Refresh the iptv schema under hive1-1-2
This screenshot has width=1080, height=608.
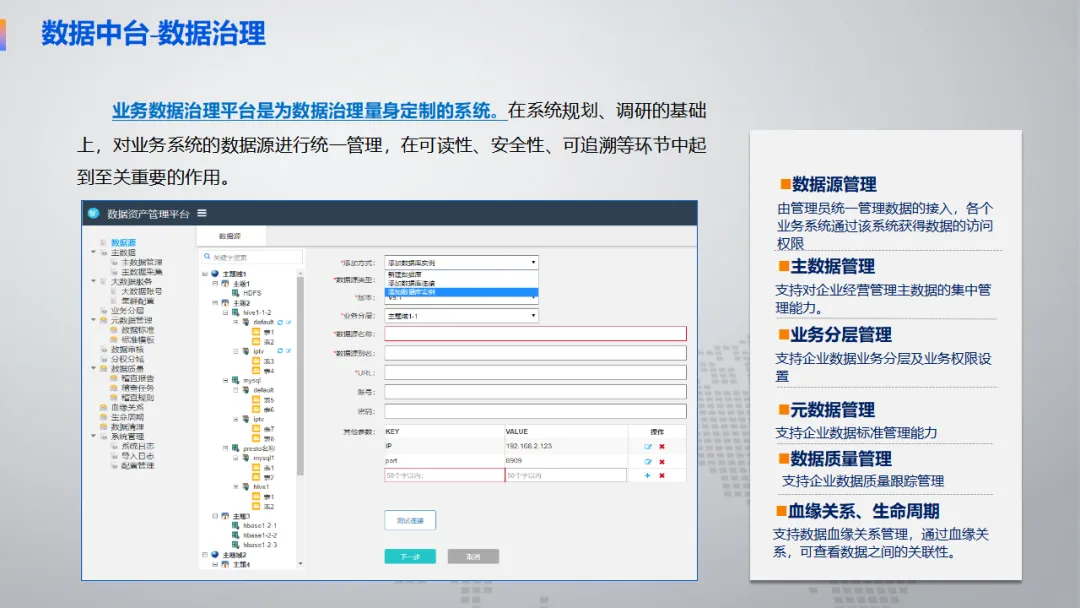pyautogui.click(x=280, y=351)
